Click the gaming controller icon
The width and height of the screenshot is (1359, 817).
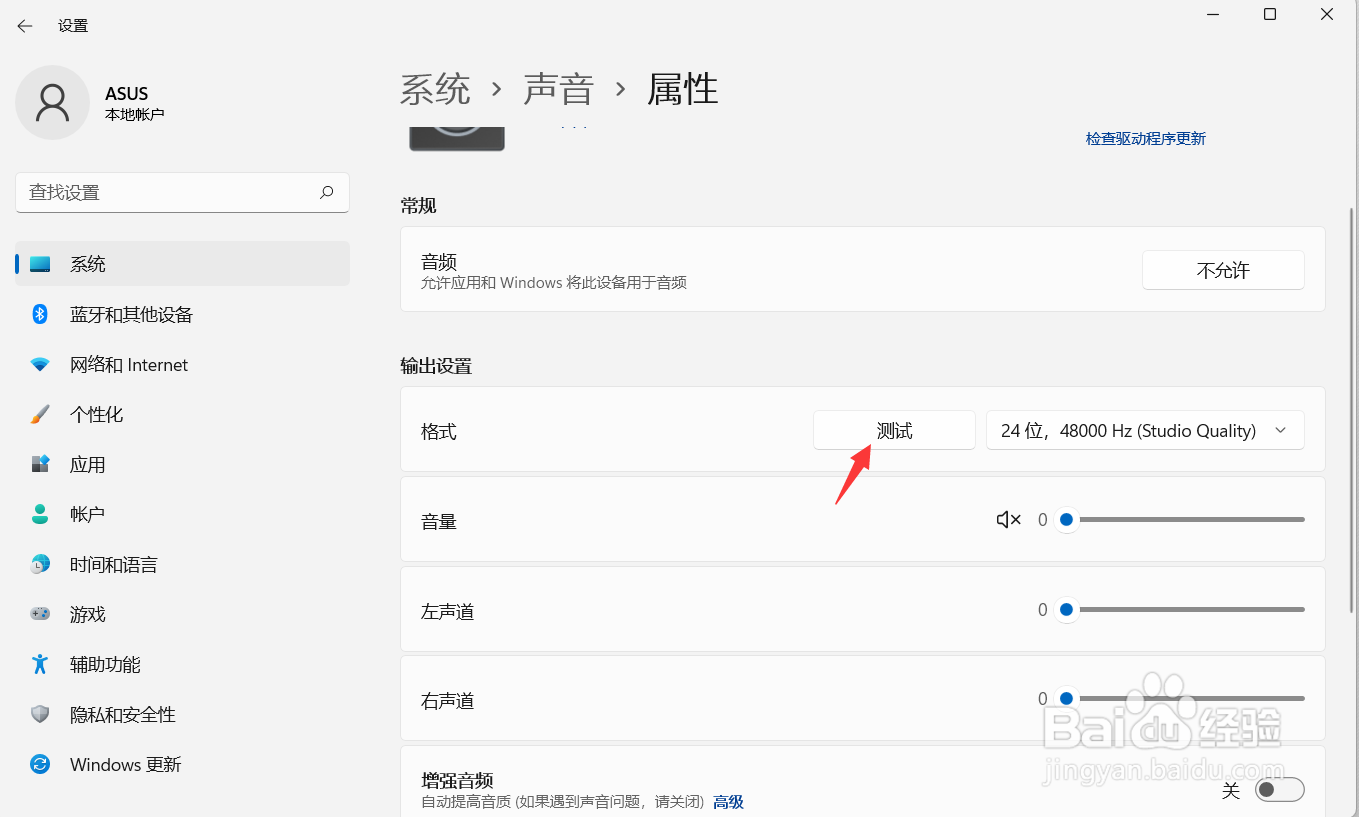(x=40, y=614)
